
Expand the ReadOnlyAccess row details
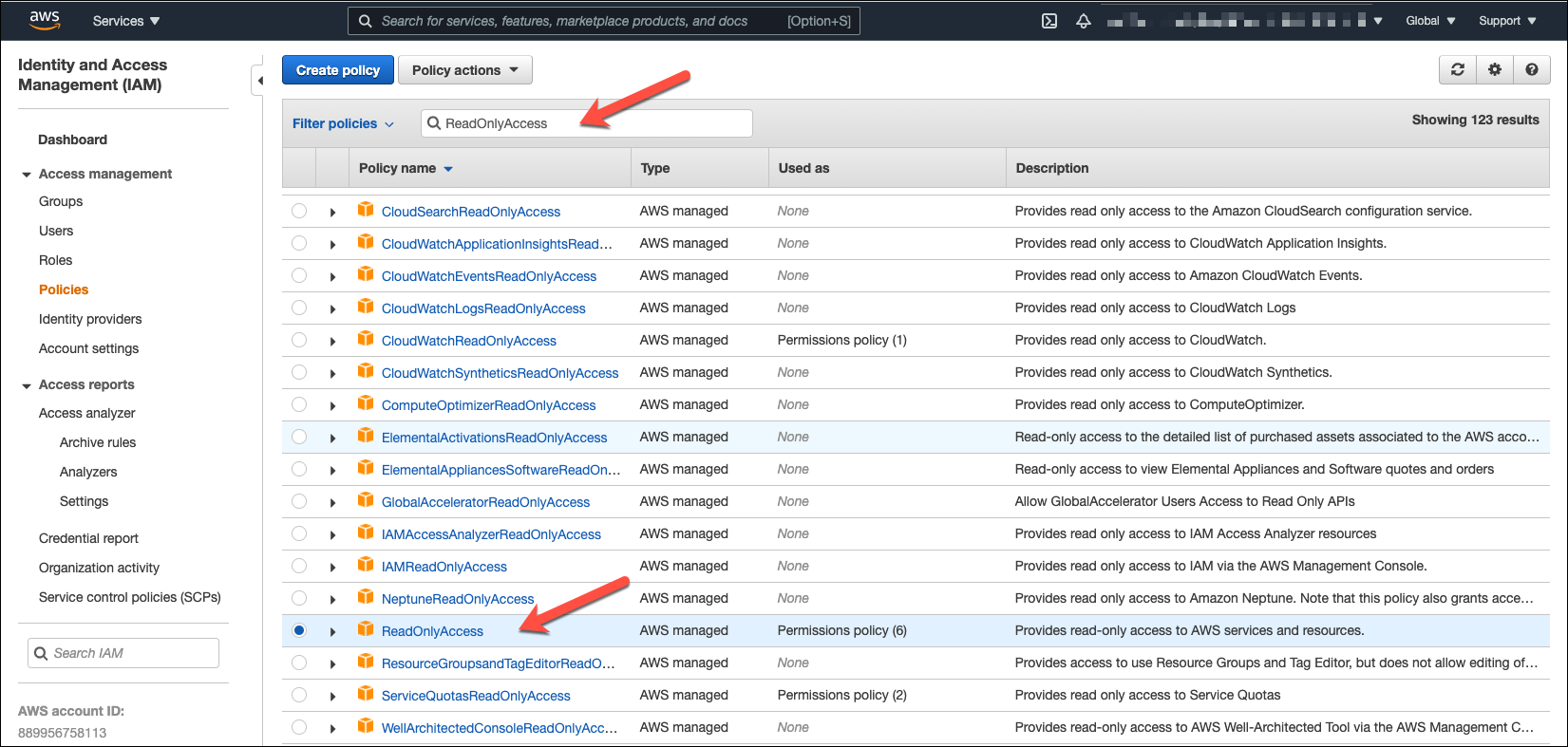332,631
